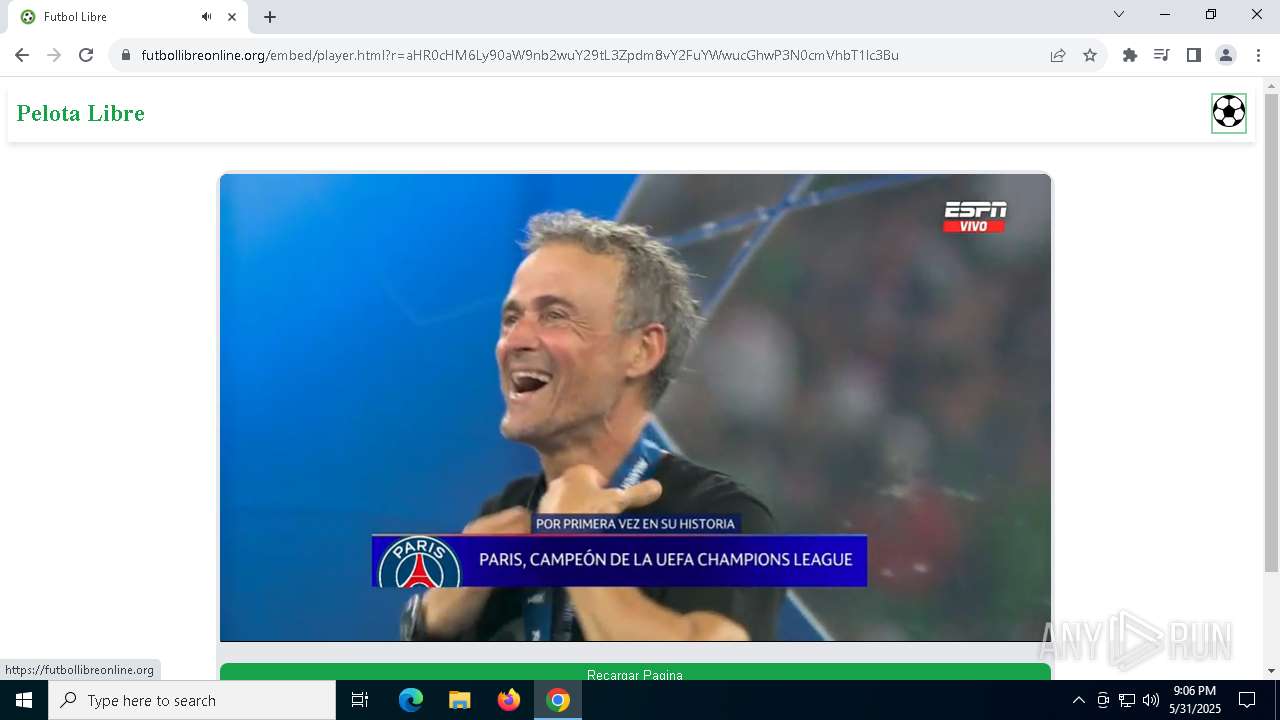Go forward in browser history
Image resolution: width=1280 pixels, height=720 pixels.
(x=54, y=55)
